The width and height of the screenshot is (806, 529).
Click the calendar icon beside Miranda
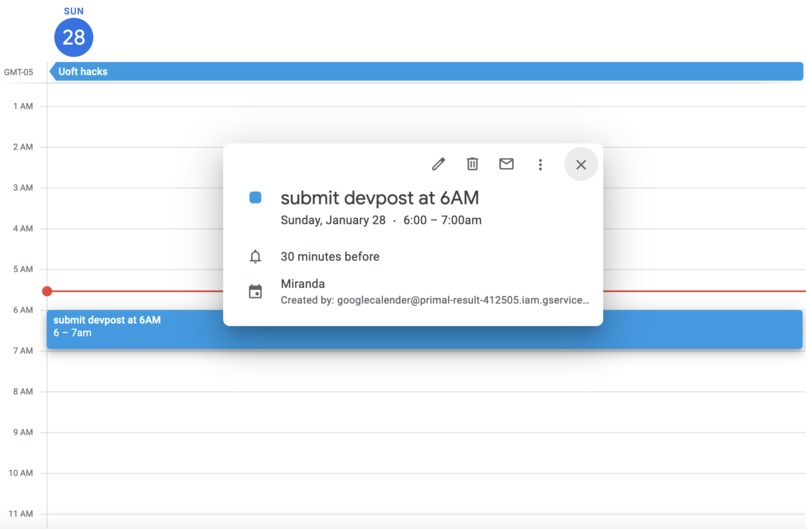pos(255,291)
